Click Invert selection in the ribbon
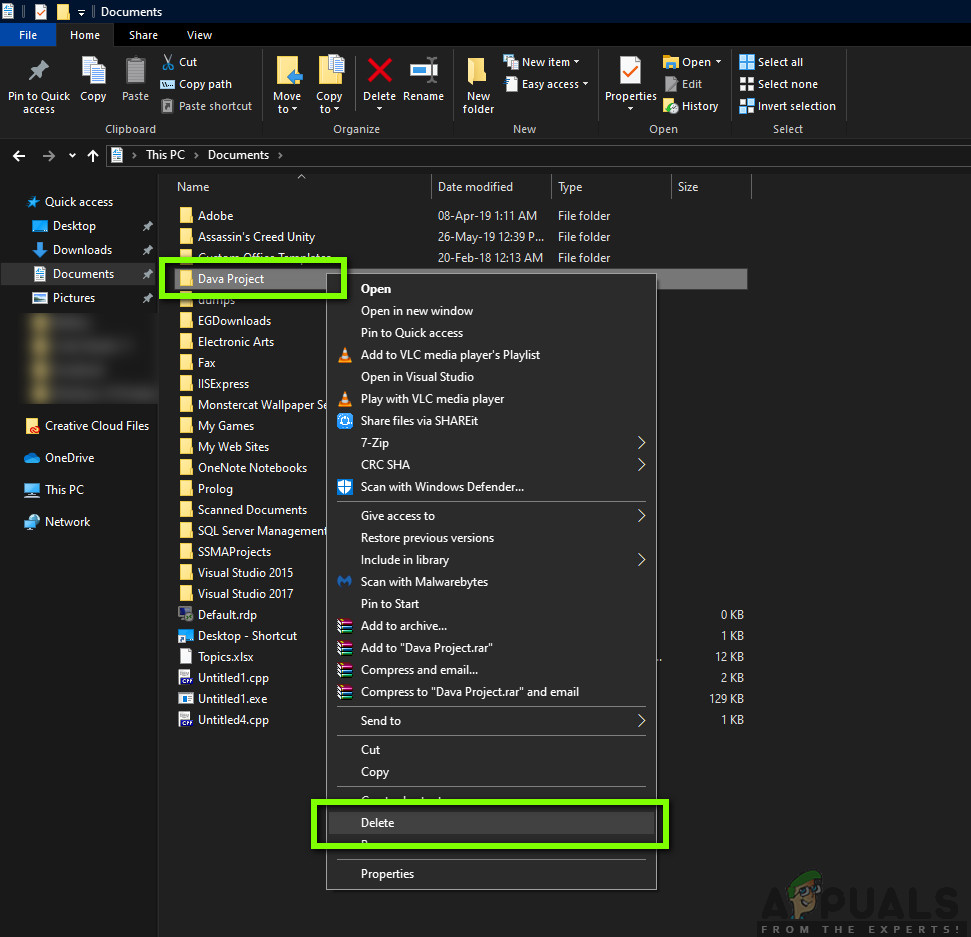971x937 pixels. pos(787,107)
